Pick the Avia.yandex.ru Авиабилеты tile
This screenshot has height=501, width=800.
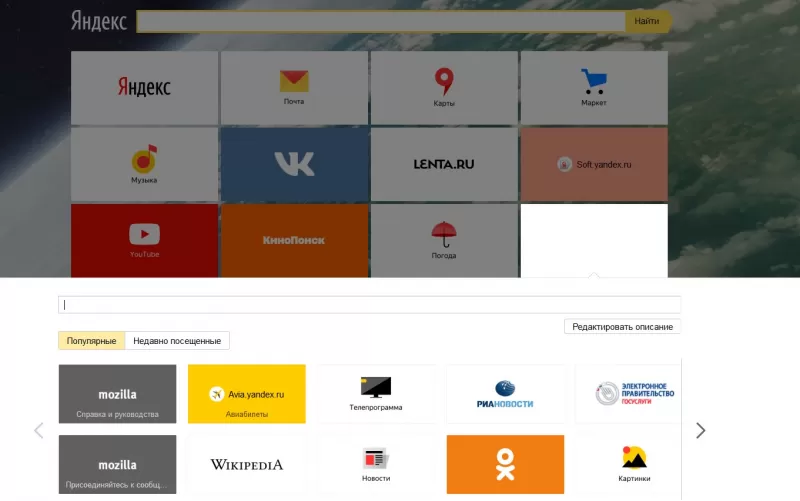click(x=247, y=394)
